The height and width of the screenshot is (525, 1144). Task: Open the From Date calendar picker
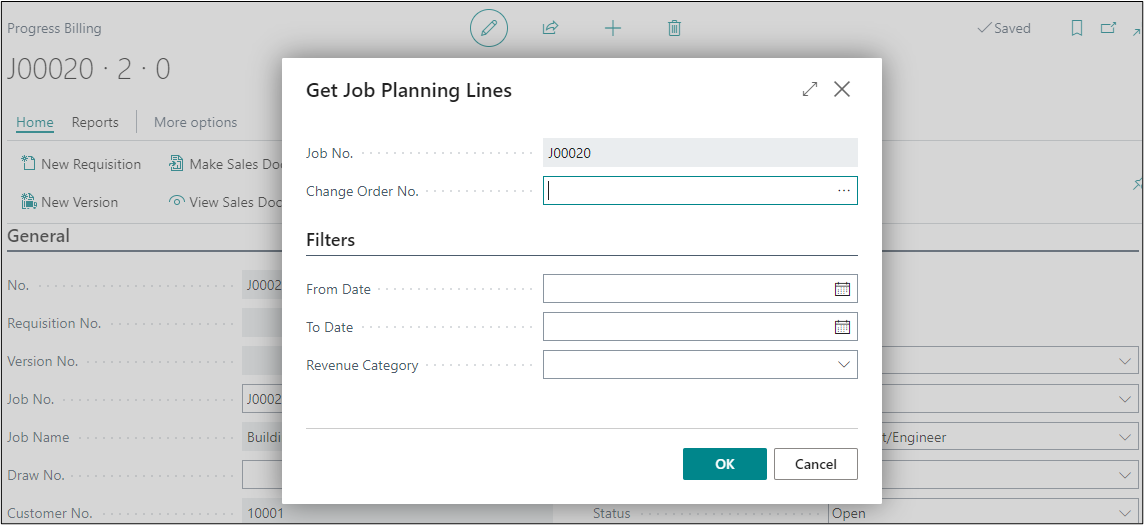[x=842, y=289]
